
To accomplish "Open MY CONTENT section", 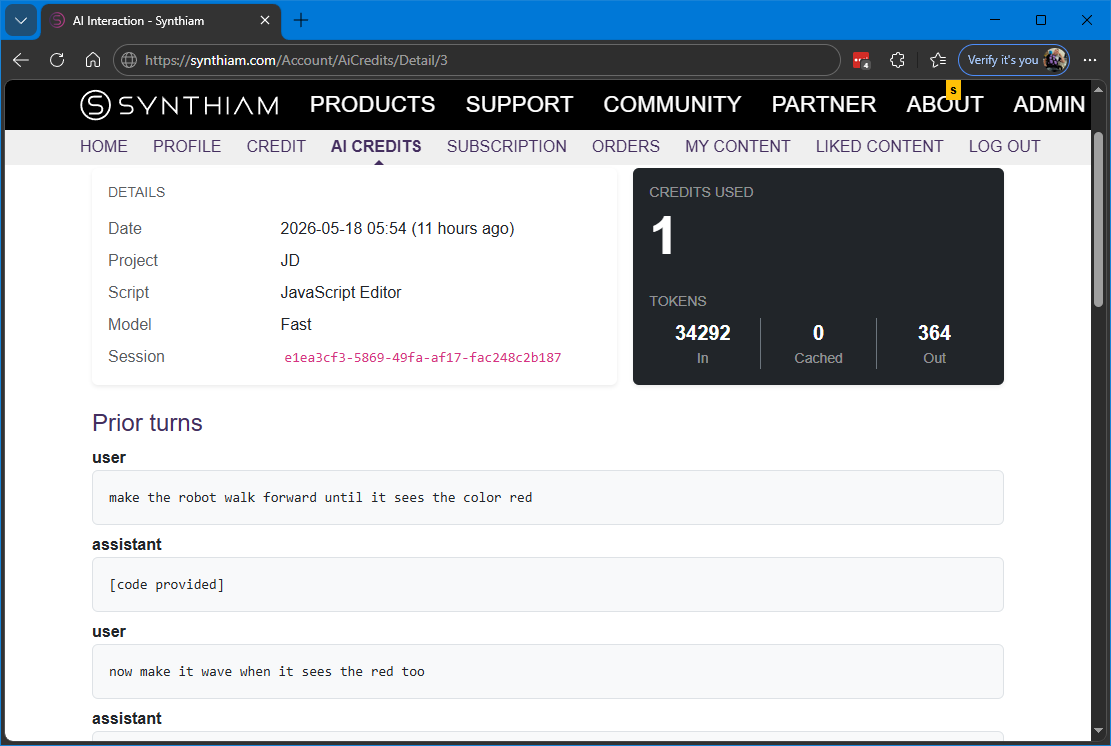I will coord(737,146).
